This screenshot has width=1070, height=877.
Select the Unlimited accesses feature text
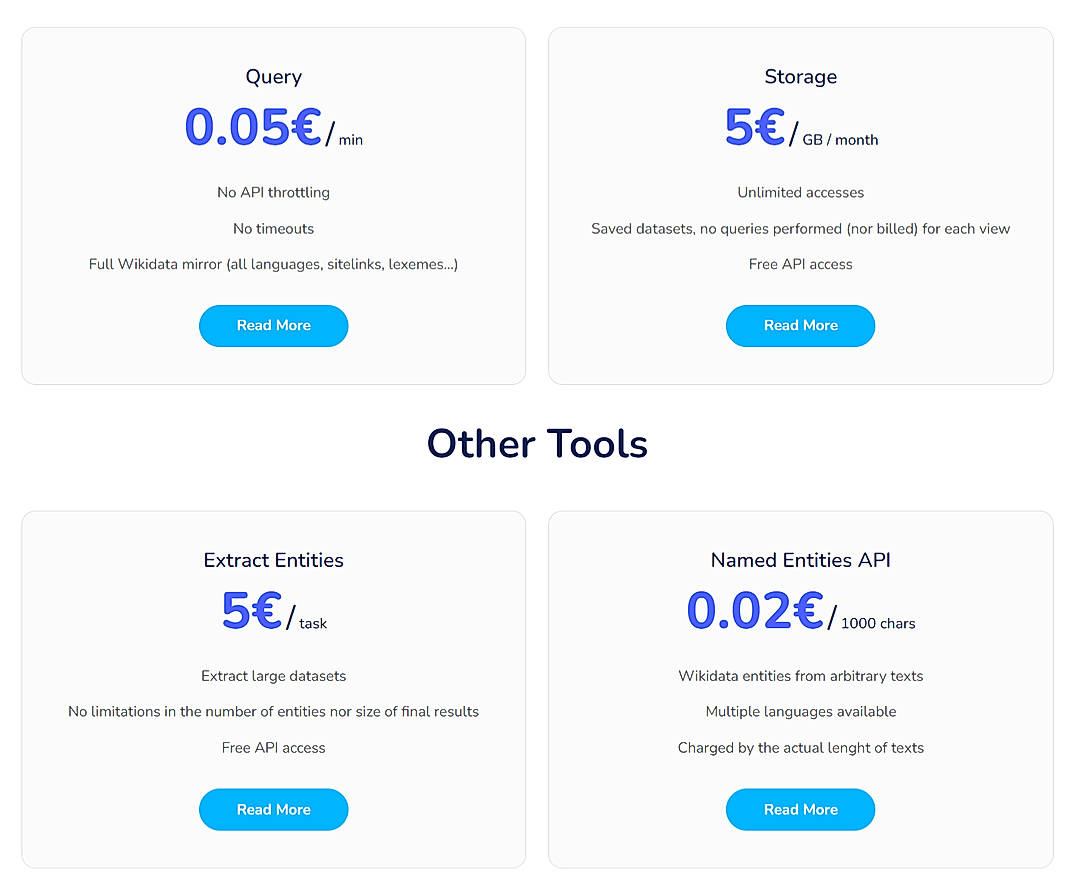point(800,192)
